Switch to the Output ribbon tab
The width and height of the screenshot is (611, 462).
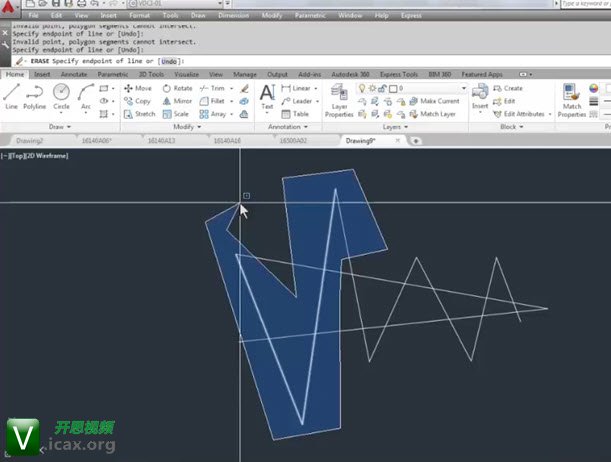pos(277,74)
